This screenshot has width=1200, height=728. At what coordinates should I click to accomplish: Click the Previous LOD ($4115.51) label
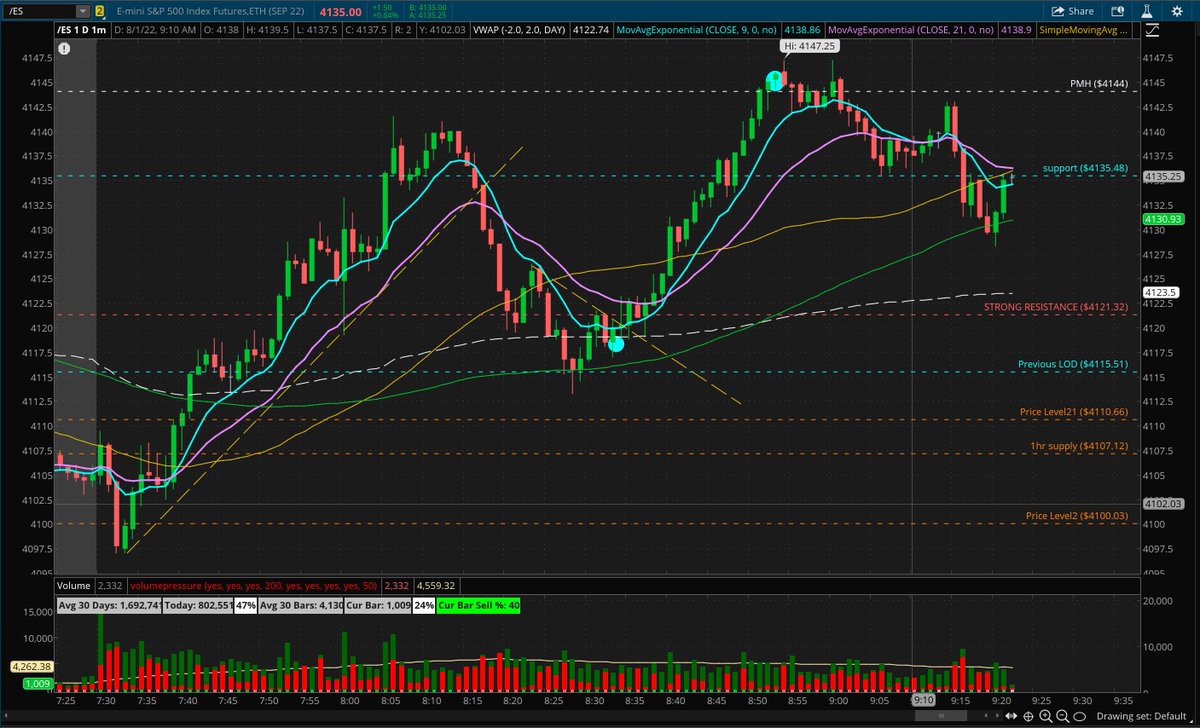pos(1073,365)
